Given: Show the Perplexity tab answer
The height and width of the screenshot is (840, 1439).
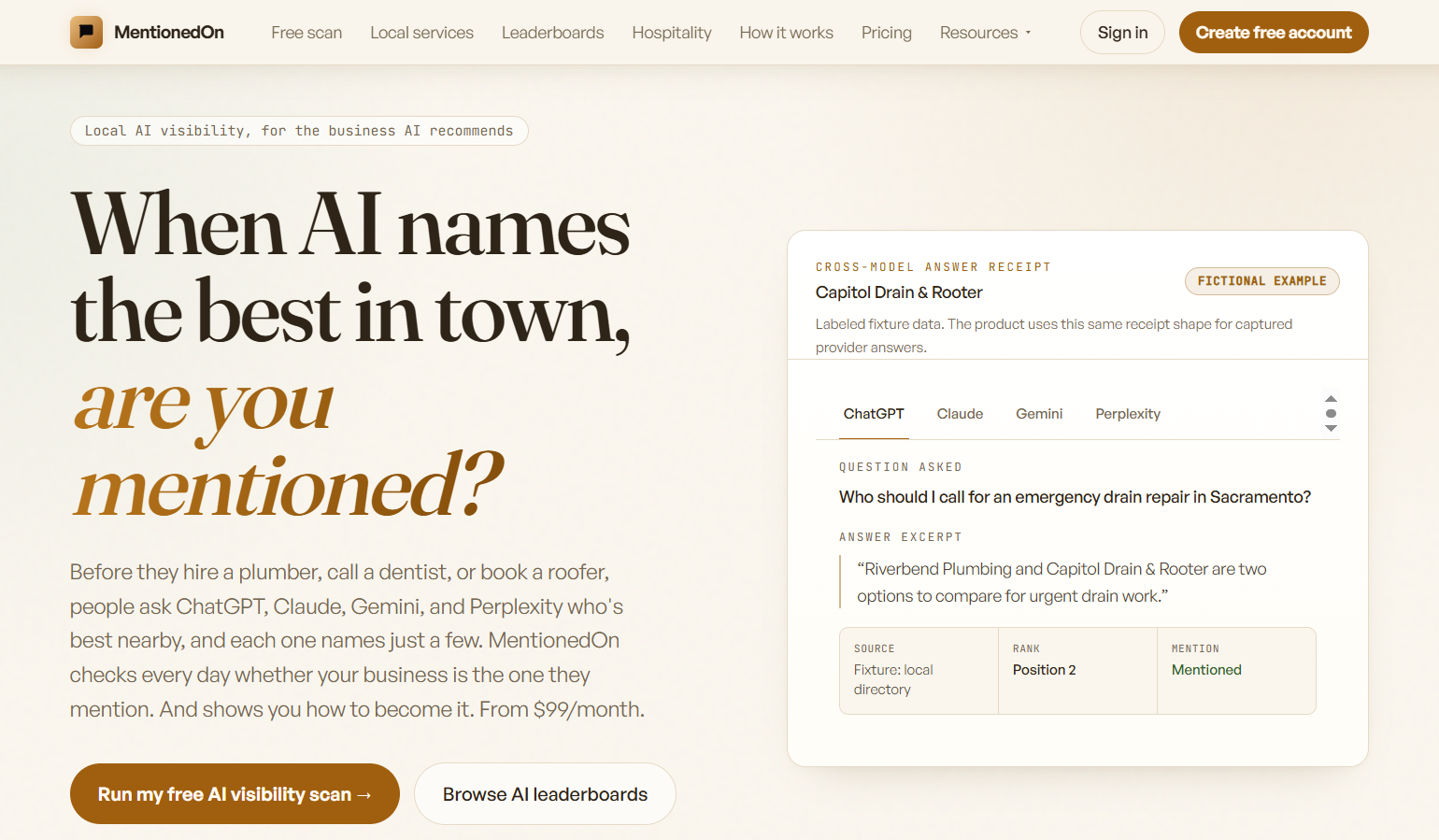Looking at the screenshot, I should [x=1128, y=414].
